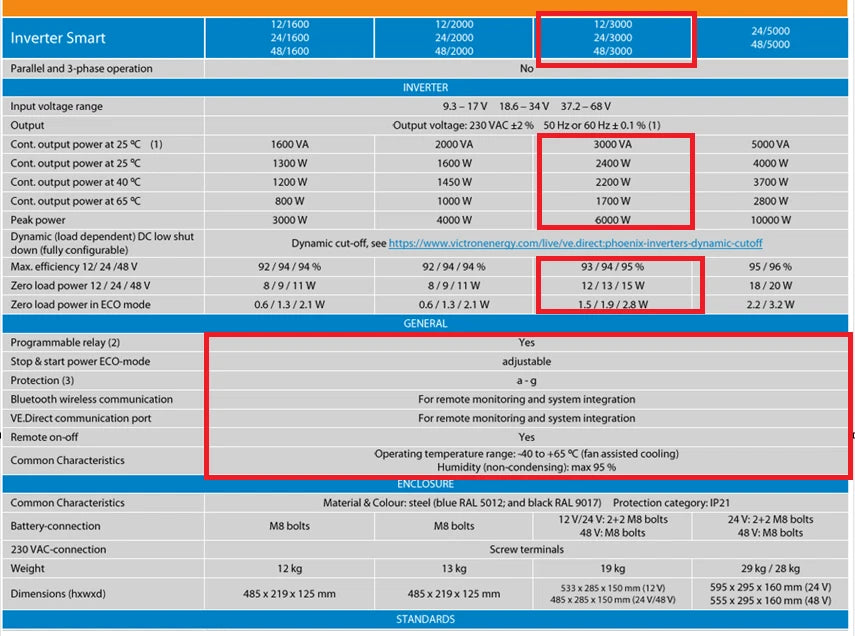Open the Victron dynamic cut-off hyperlink
This screenshot has height=636, width=855.
(575, 243)
